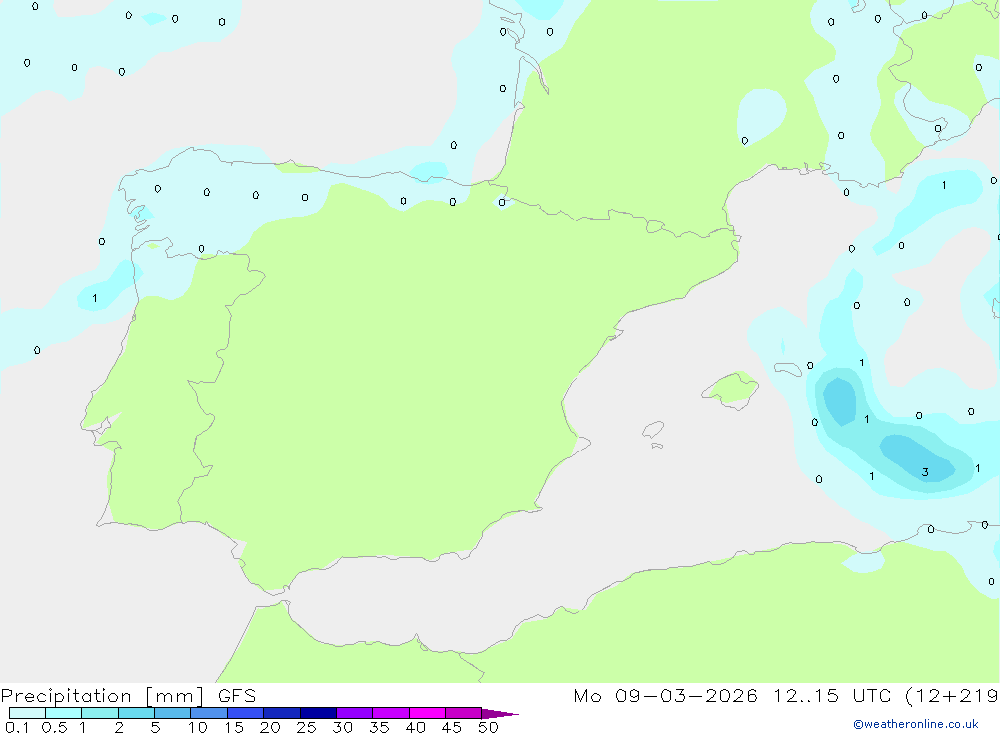The height and width of the screenshot is (733, 1000).
Task: Select the 45–50 mm legend swatch
Action: 463,713
